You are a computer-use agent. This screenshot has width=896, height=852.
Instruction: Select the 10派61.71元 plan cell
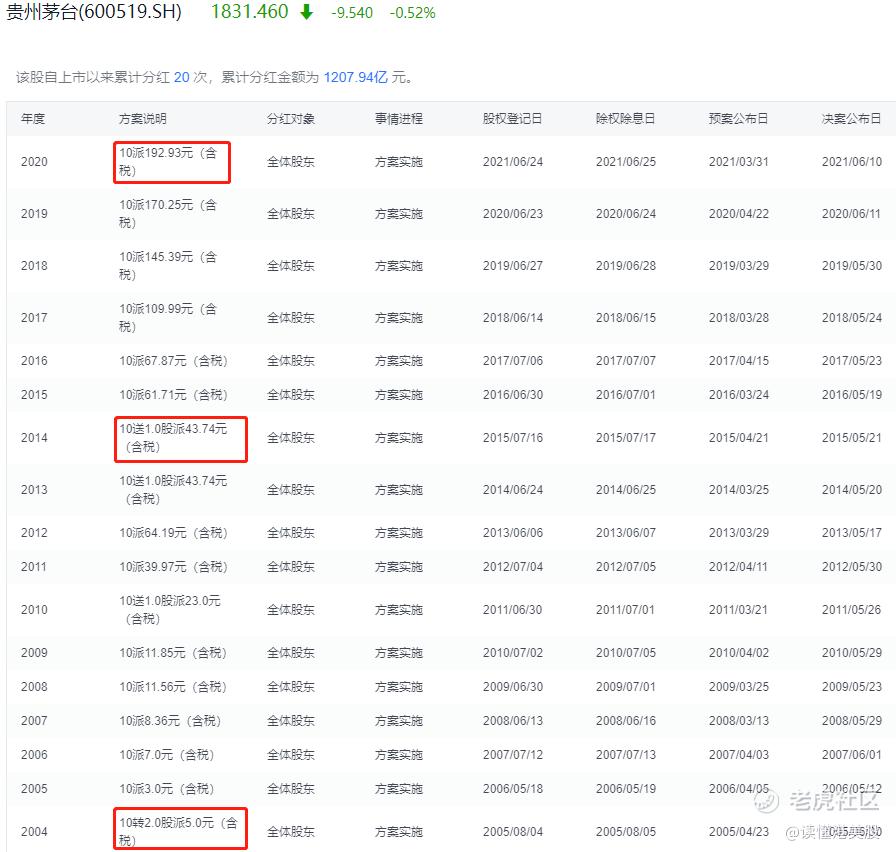[x=173, y=395]
